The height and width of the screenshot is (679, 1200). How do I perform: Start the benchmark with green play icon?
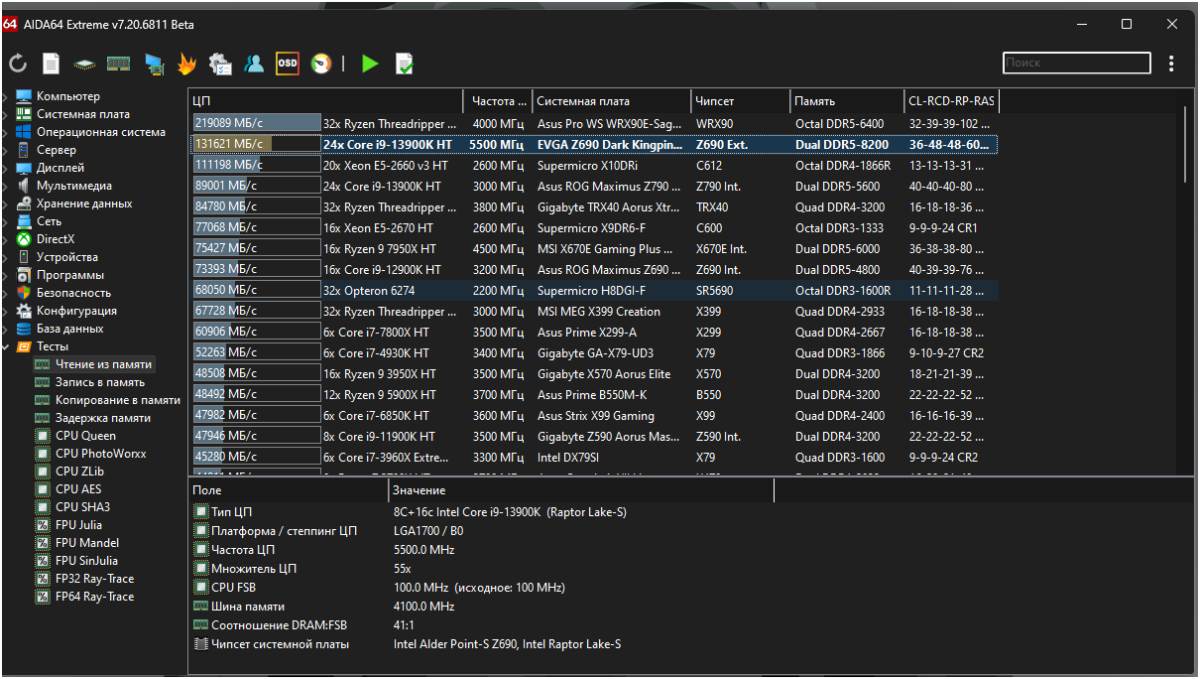coord(370,64)
